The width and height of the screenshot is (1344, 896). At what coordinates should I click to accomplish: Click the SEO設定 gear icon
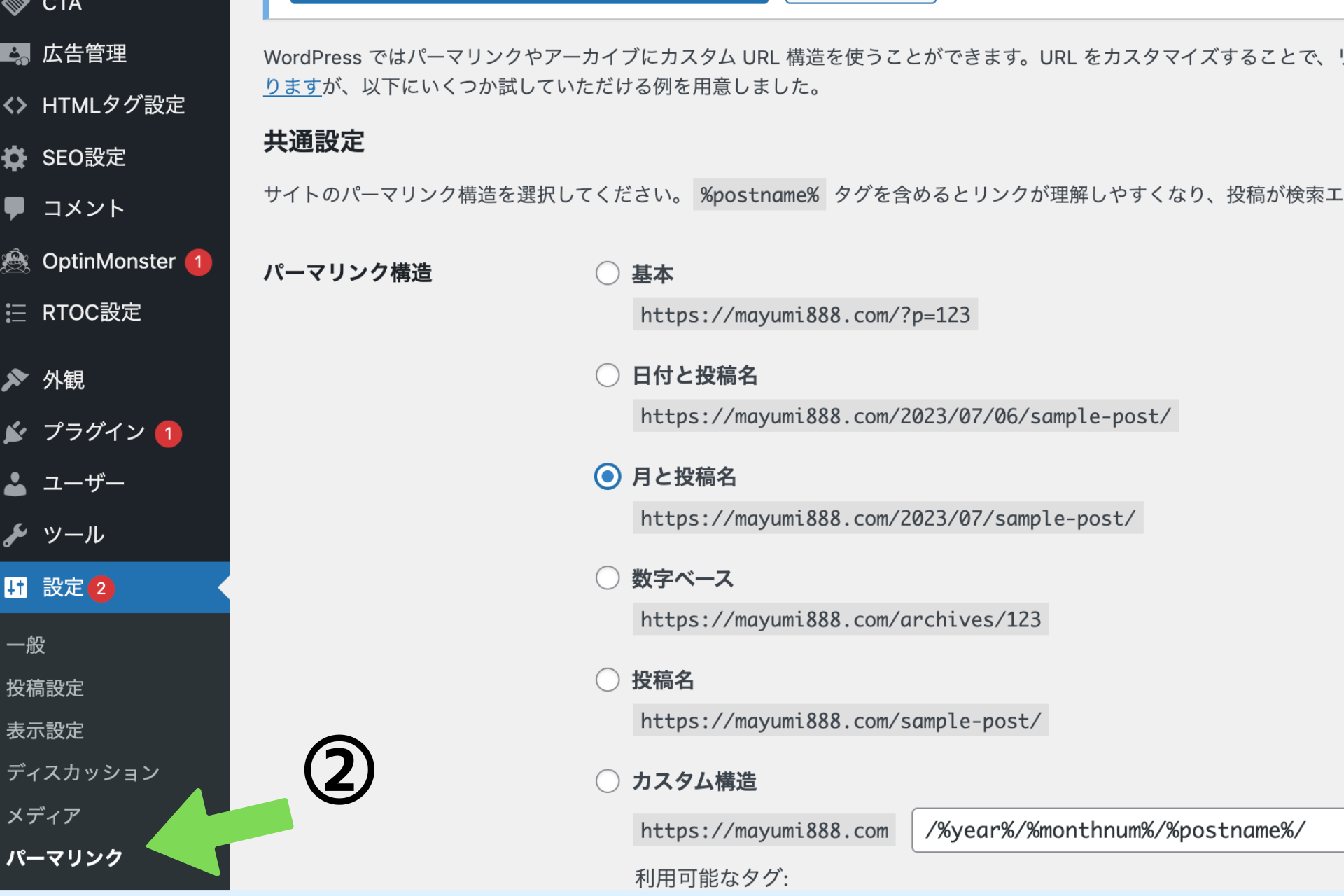coord(15,157)
